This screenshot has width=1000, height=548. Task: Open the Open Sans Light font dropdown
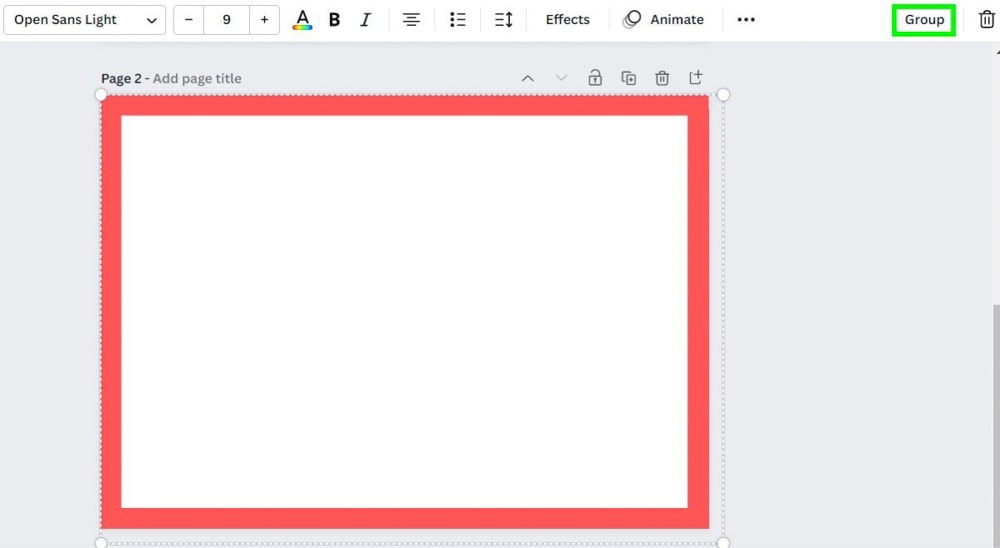coord(85,20)
